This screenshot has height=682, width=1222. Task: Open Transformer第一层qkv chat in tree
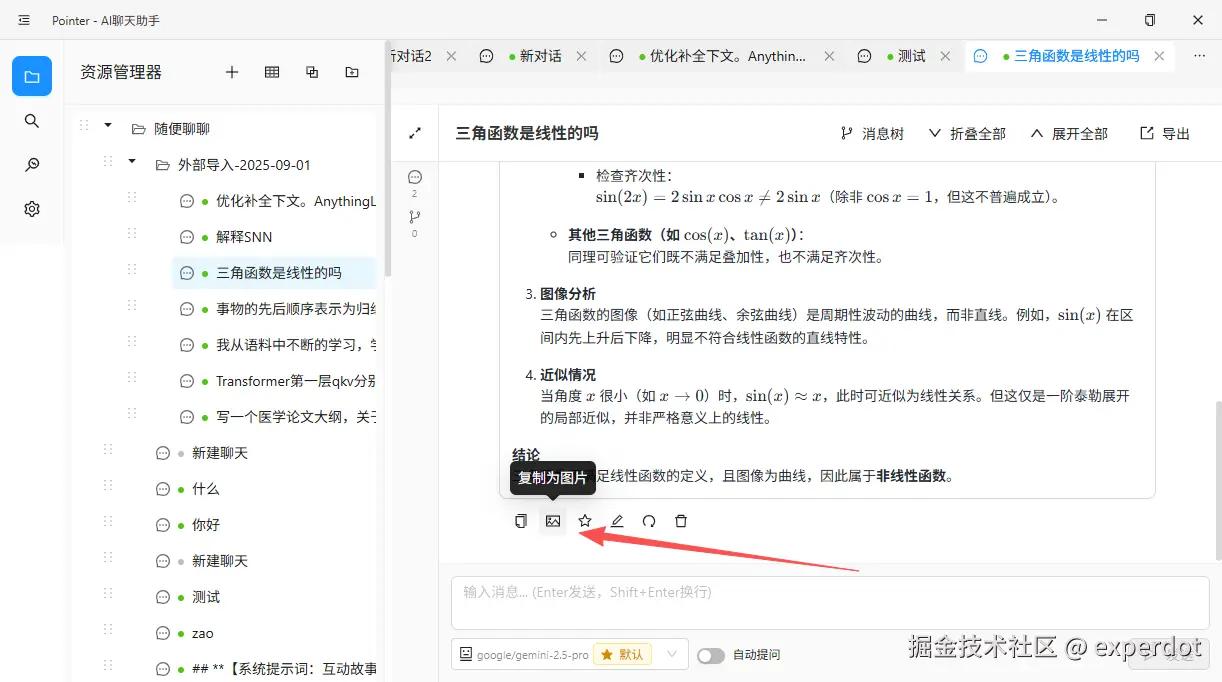tap(274, 381)
